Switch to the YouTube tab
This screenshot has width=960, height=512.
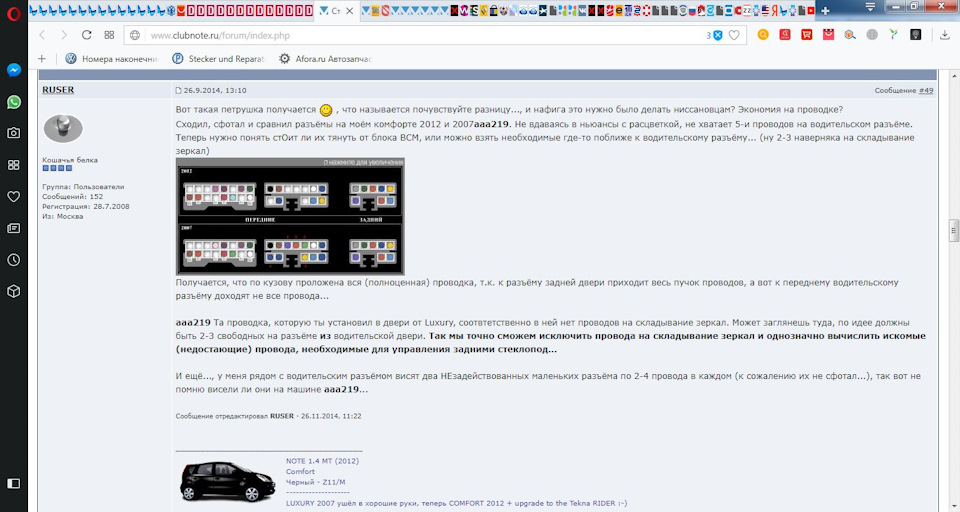pos(811,10)
